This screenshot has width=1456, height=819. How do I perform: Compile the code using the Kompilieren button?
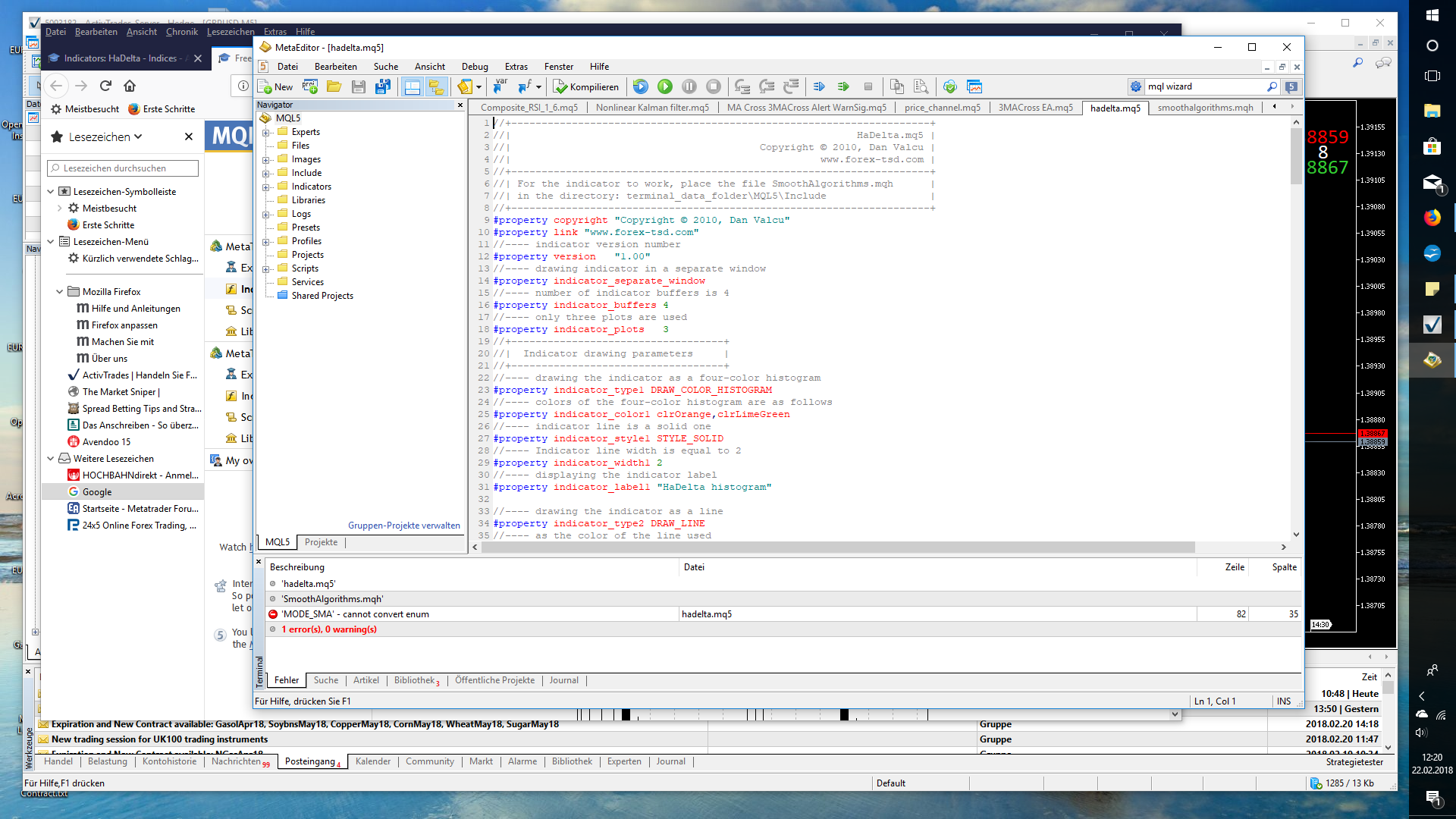[x=586, y=86]
